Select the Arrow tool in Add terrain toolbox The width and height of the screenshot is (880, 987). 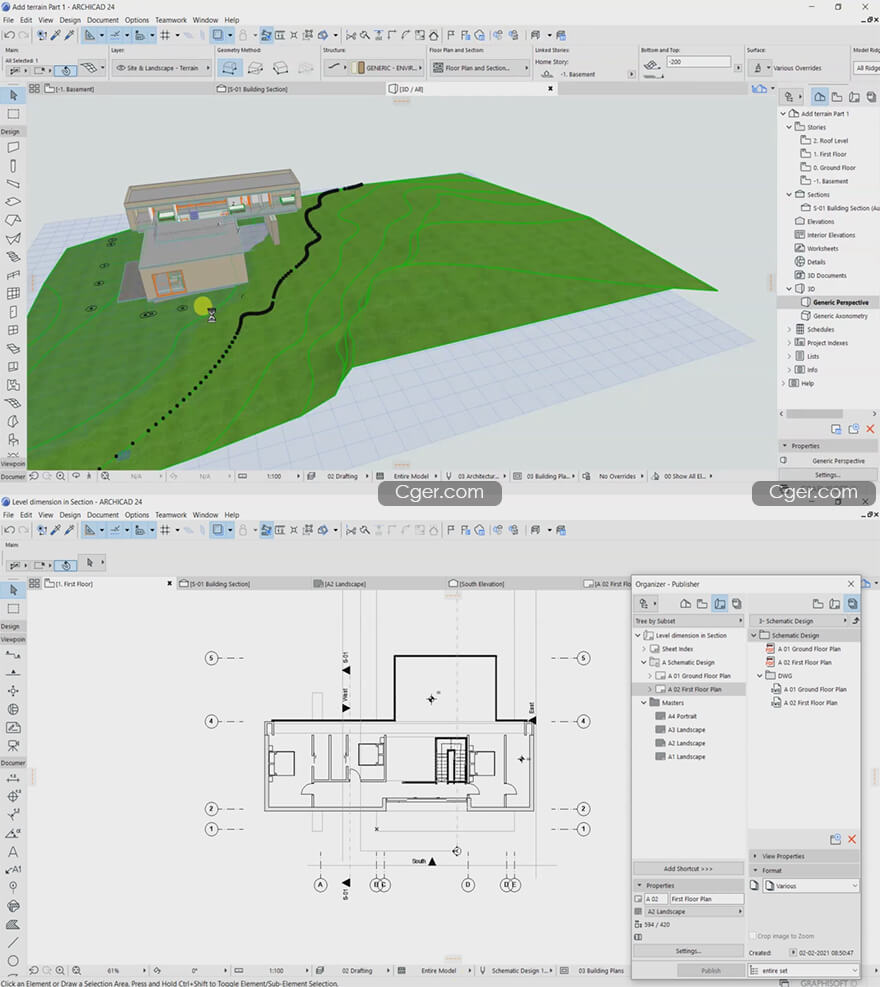13,95
